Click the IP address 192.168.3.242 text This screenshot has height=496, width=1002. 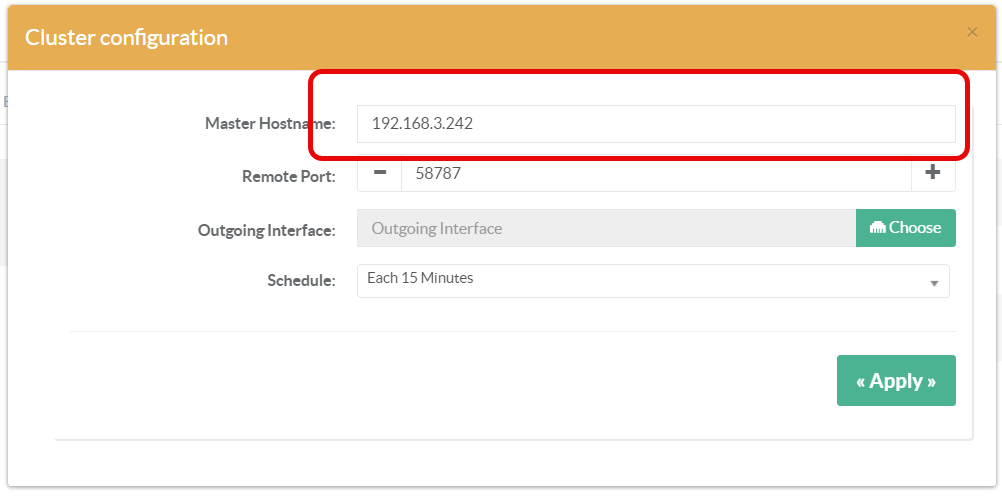point(422,124)
